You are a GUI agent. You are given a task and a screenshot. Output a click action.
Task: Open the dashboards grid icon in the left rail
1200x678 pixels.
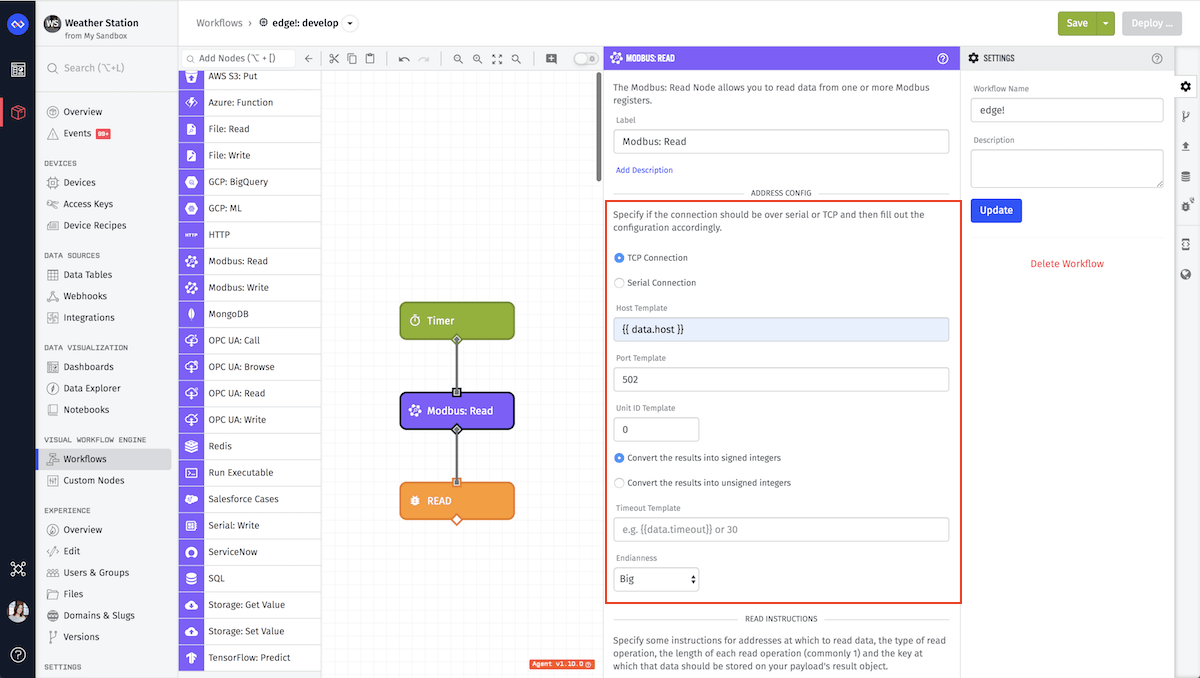(18, 69)
